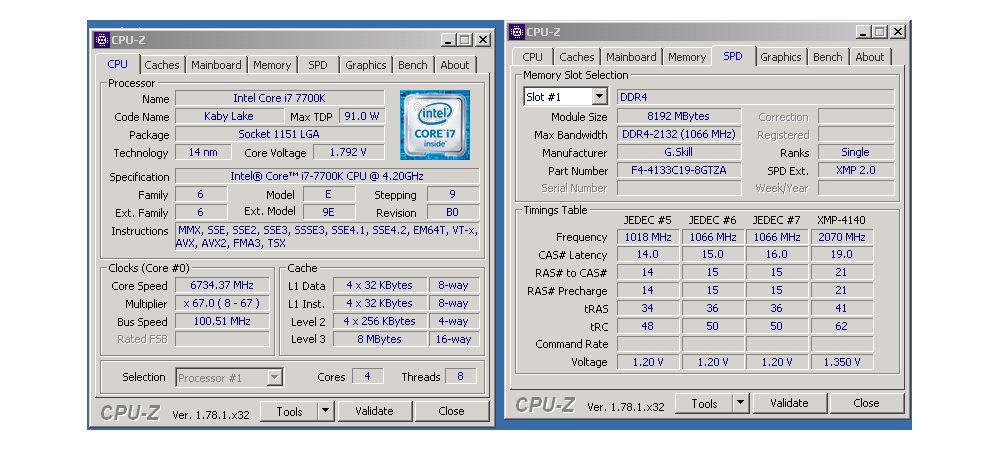Expand the Tools dropdown arrow in right window
The image size is (1000, 450).
pyautogui.click(x=741, y=403)
